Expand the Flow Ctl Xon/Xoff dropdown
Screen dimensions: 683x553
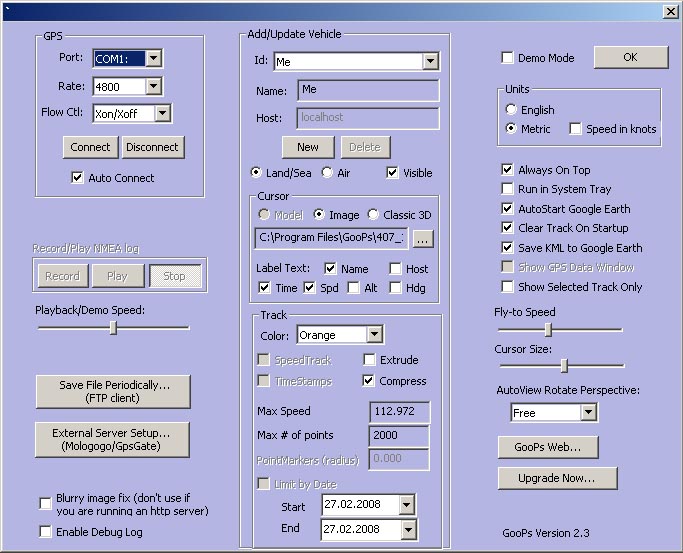point(162,114)
